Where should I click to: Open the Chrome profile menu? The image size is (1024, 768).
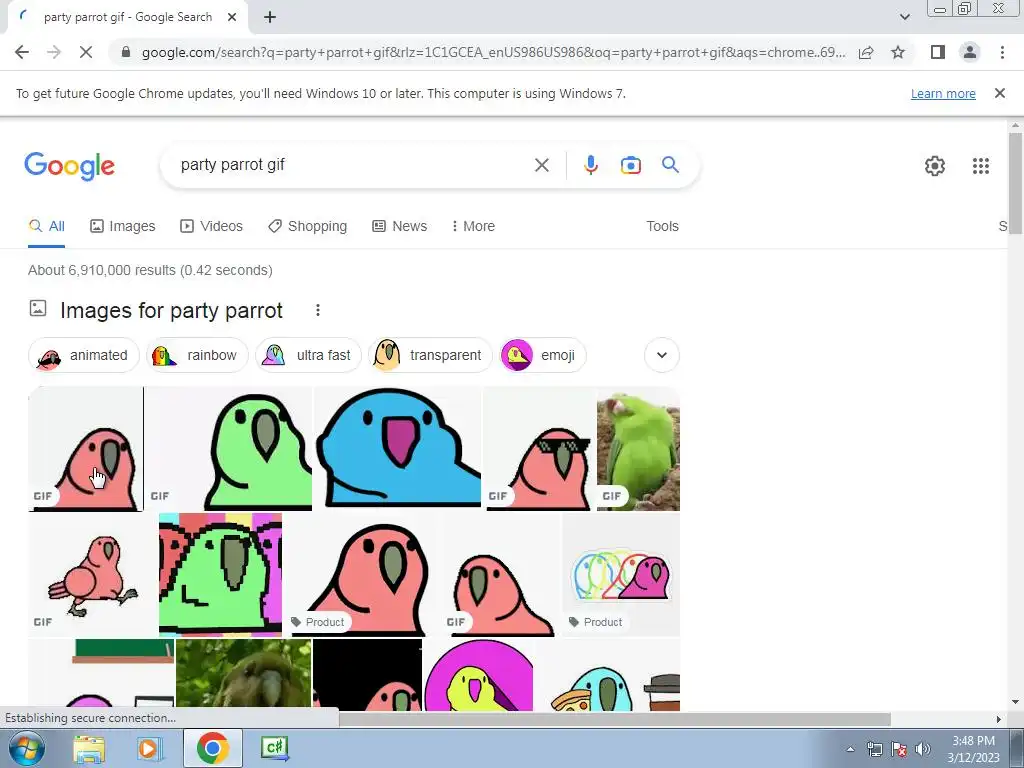click(x=970, y=52)
